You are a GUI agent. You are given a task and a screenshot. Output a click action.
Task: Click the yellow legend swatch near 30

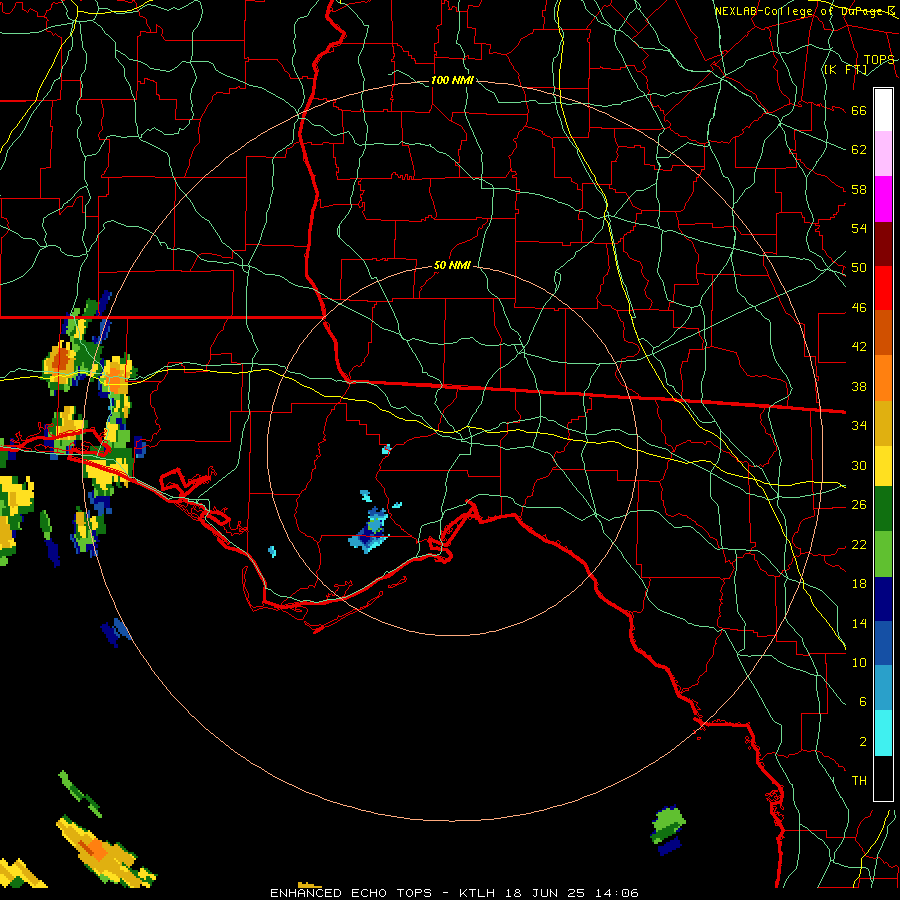pos(883,465)
